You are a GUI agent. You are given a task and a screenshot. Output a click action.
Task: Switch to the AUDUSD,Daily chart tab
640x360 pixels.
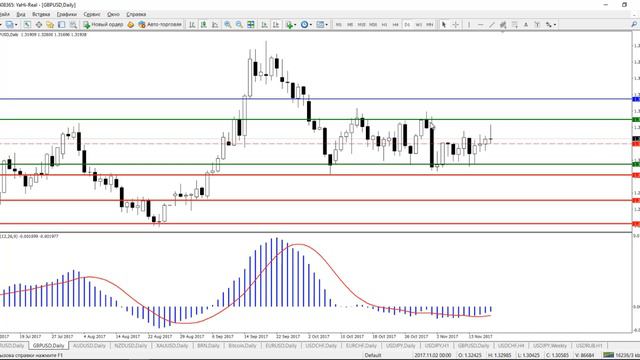click(x=89, y=346)
